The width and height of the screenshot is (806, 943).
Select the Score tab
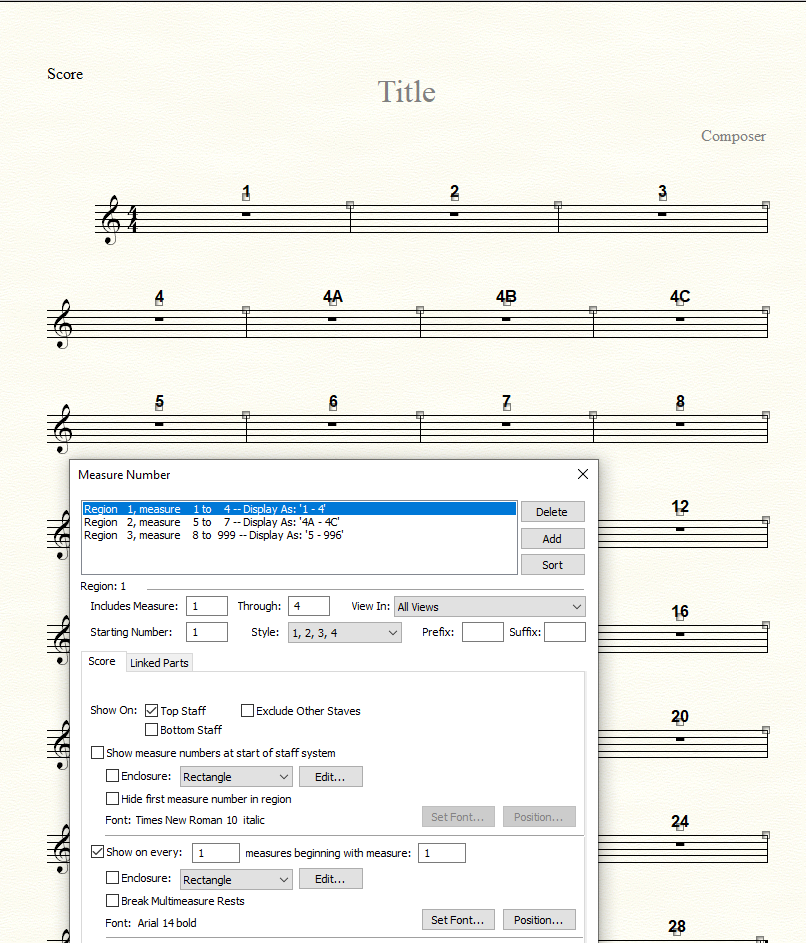pos(102,662)
